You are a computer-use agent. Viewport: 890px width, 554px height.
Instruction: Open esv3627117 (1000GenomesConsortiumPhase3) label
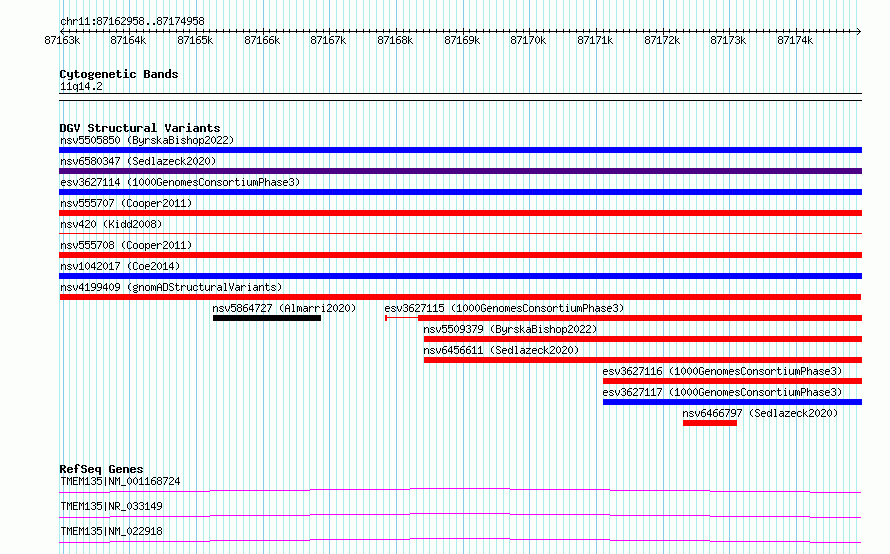[x=722, y=392]
